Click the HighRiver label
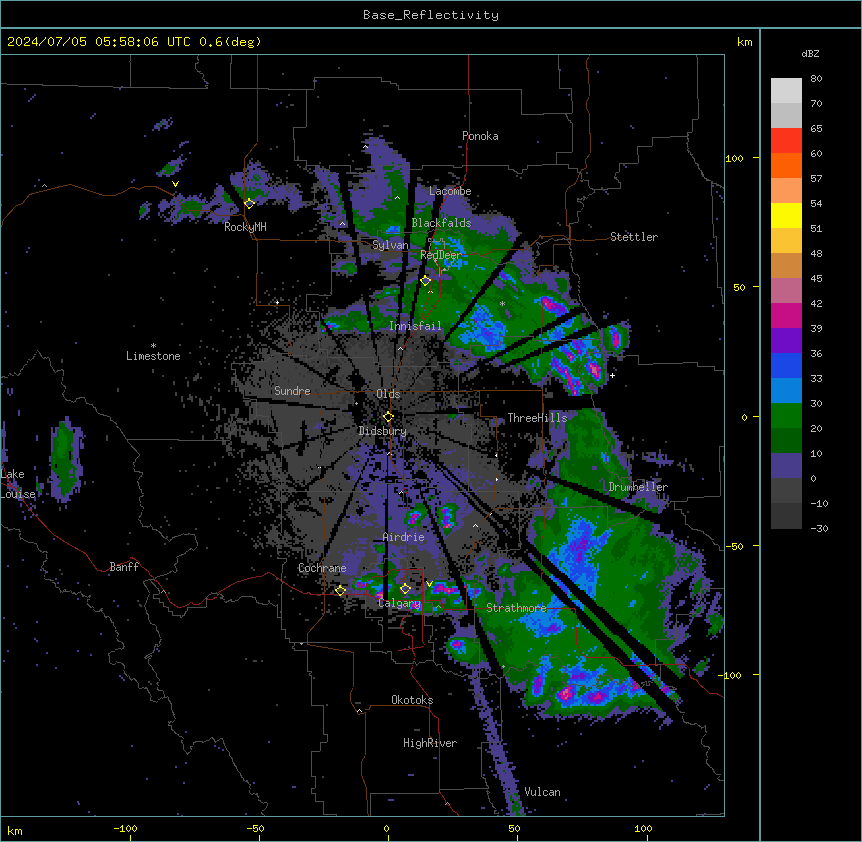Screen dimensions: 862x842 [430, 743]
